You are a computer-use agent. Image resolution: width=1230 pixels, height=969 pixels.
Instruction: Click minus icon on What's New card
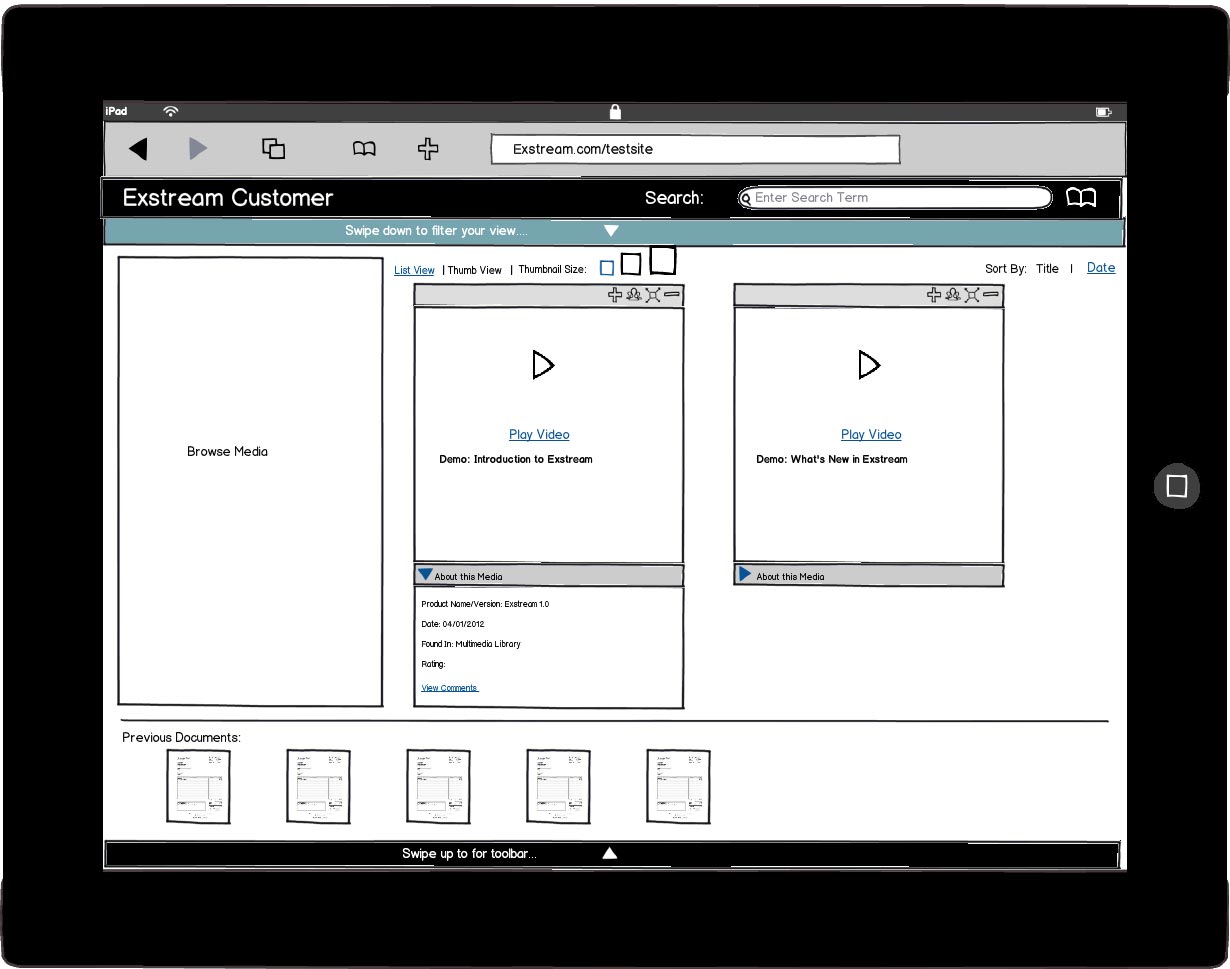point(990,295)
